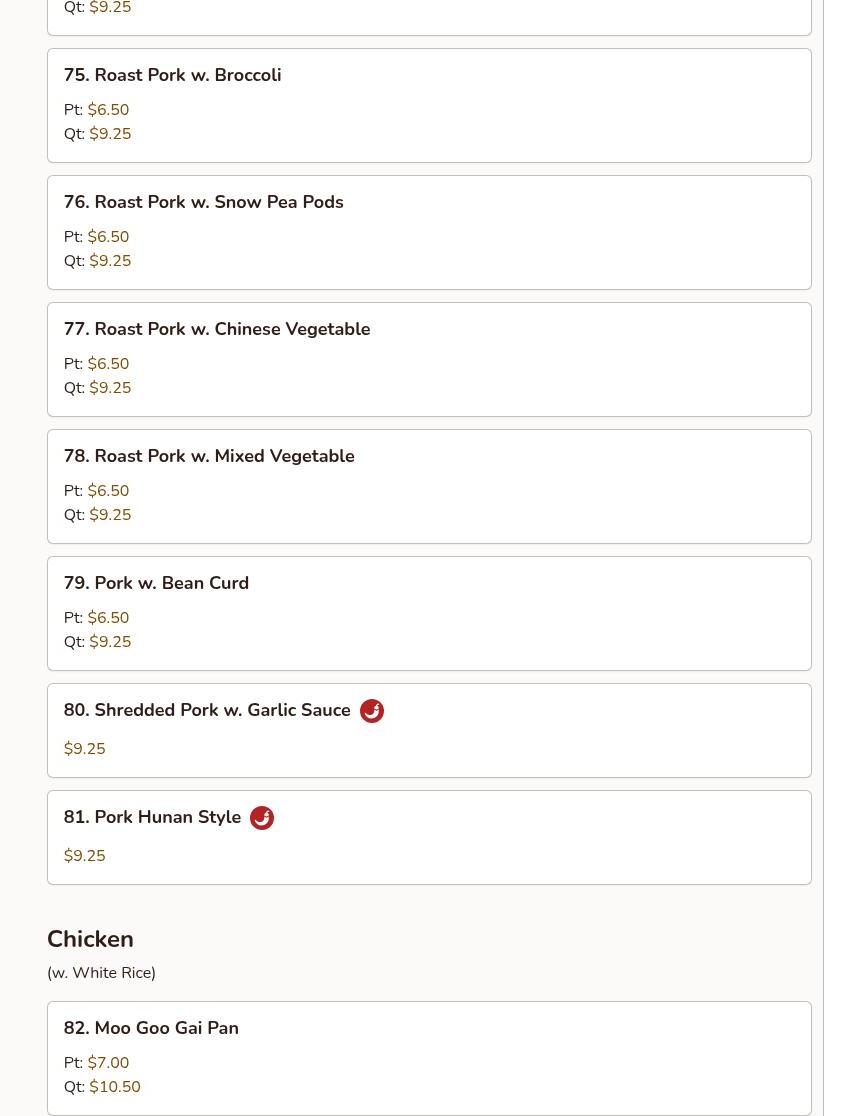
Task: Select 76. Roast Pork w. Snow Pea Pods
Action: [x=429, y=232]
